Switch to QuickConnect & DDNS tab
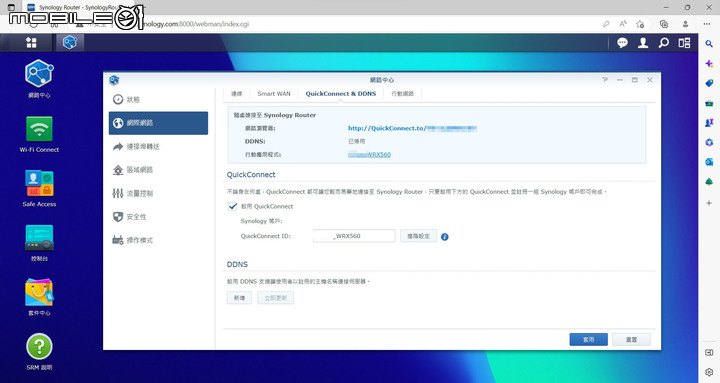 341,94
